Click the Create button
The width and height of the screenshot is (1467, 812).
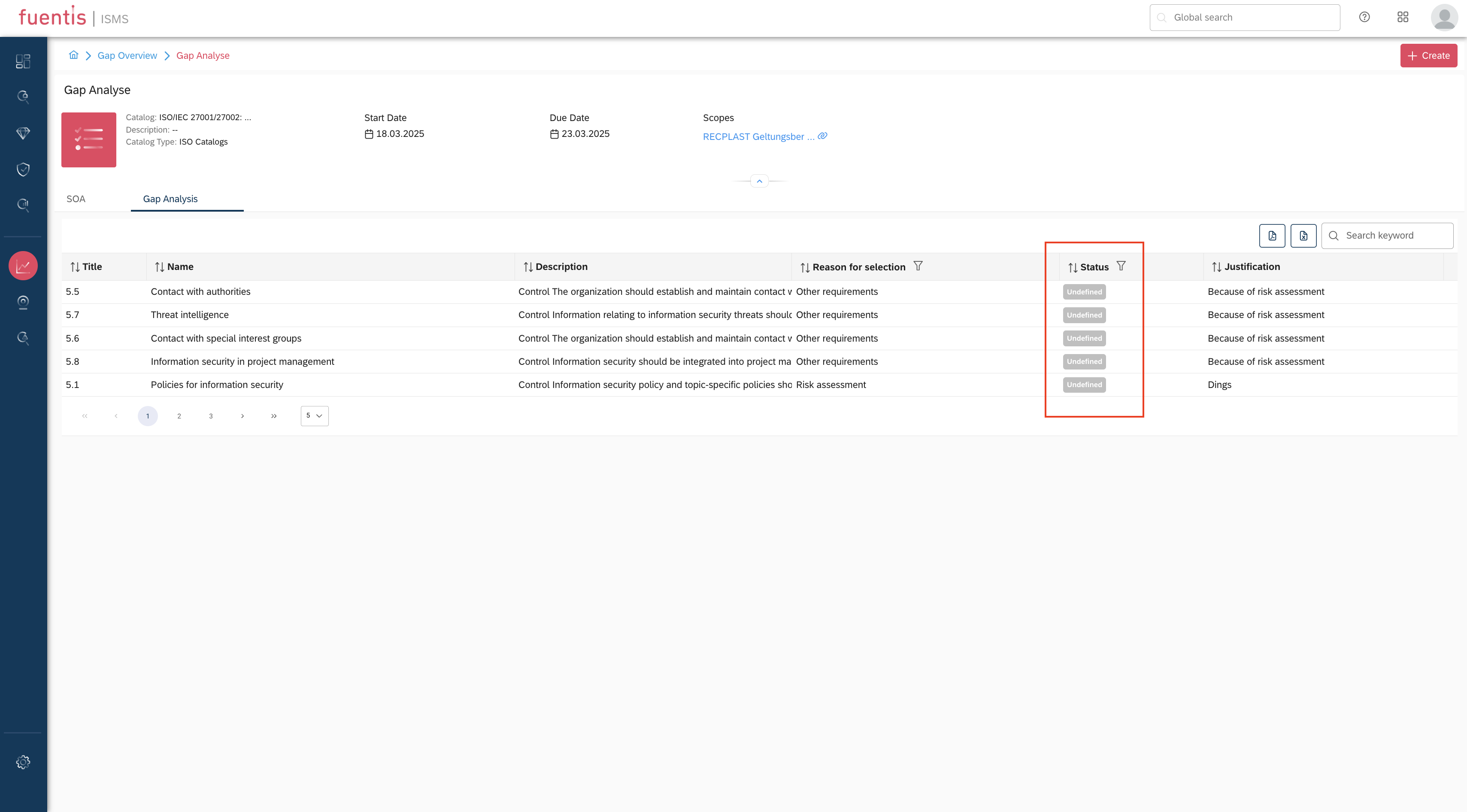point(1428,56)
